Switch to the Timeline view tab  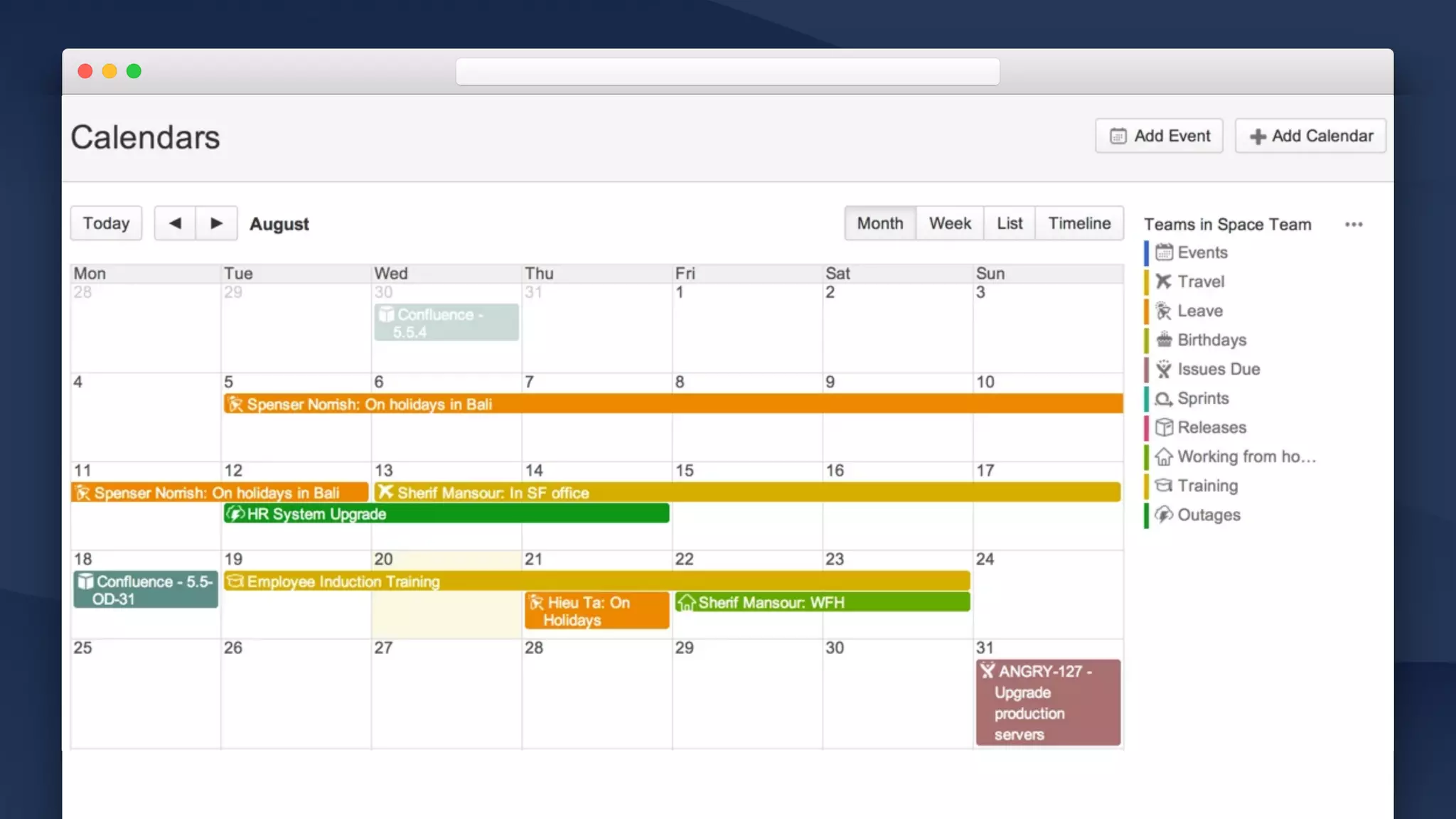click(x=1079, y=223)
